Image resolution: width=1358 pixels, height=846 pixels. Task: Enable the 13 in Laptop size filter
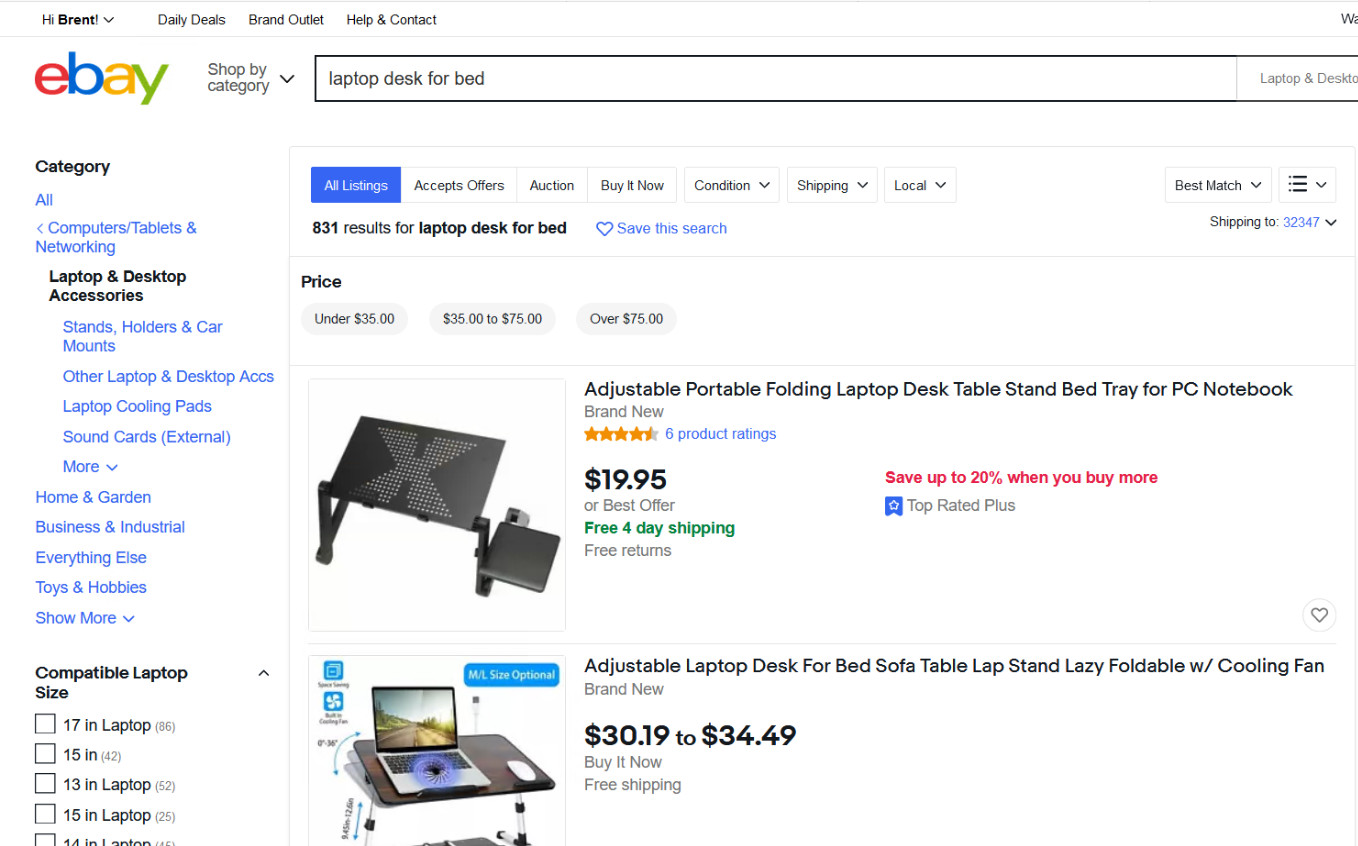pyautogui.click(x=45, y=784)
